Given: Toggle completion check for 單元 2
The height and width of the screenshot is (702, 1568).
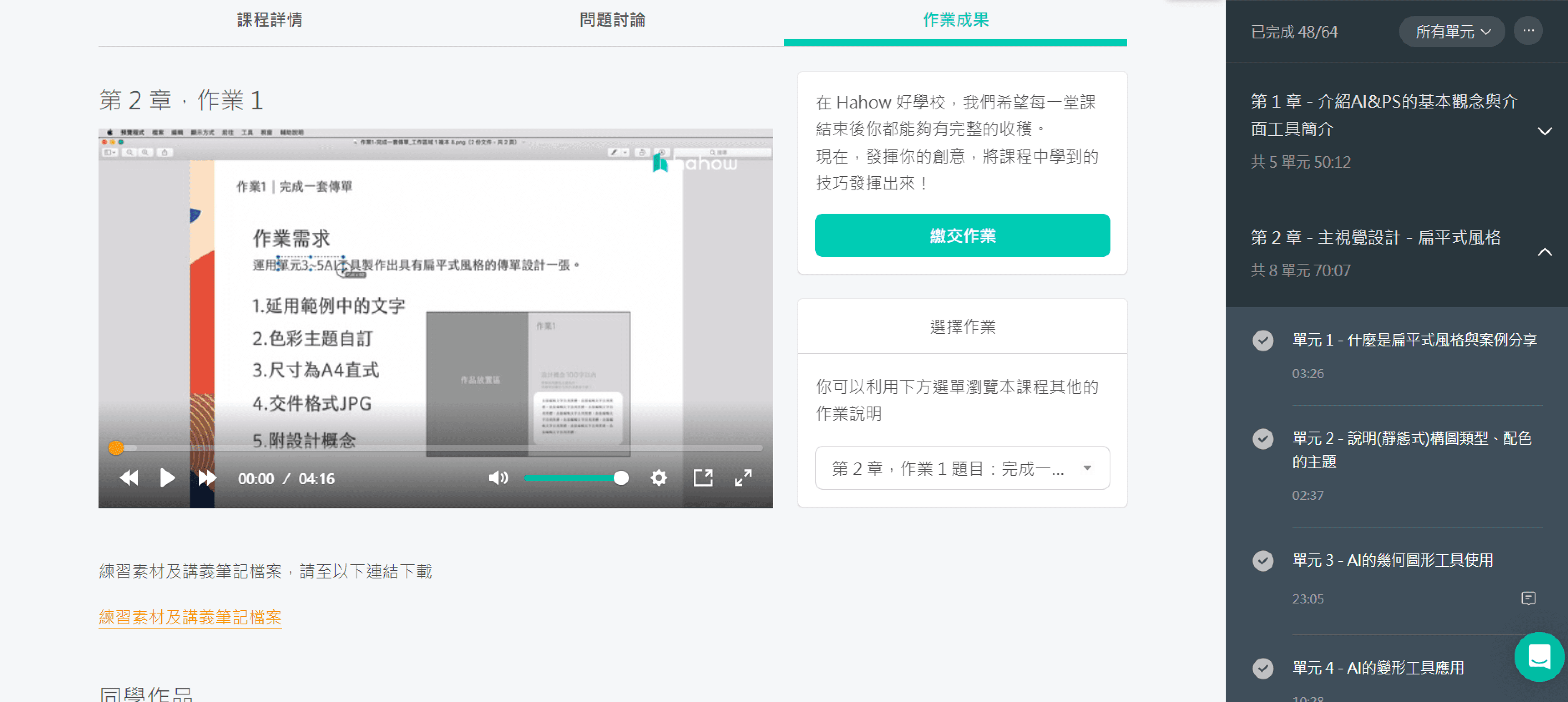Looking at the screenshot, I should pyautogui.click(x=1263, y=439).
